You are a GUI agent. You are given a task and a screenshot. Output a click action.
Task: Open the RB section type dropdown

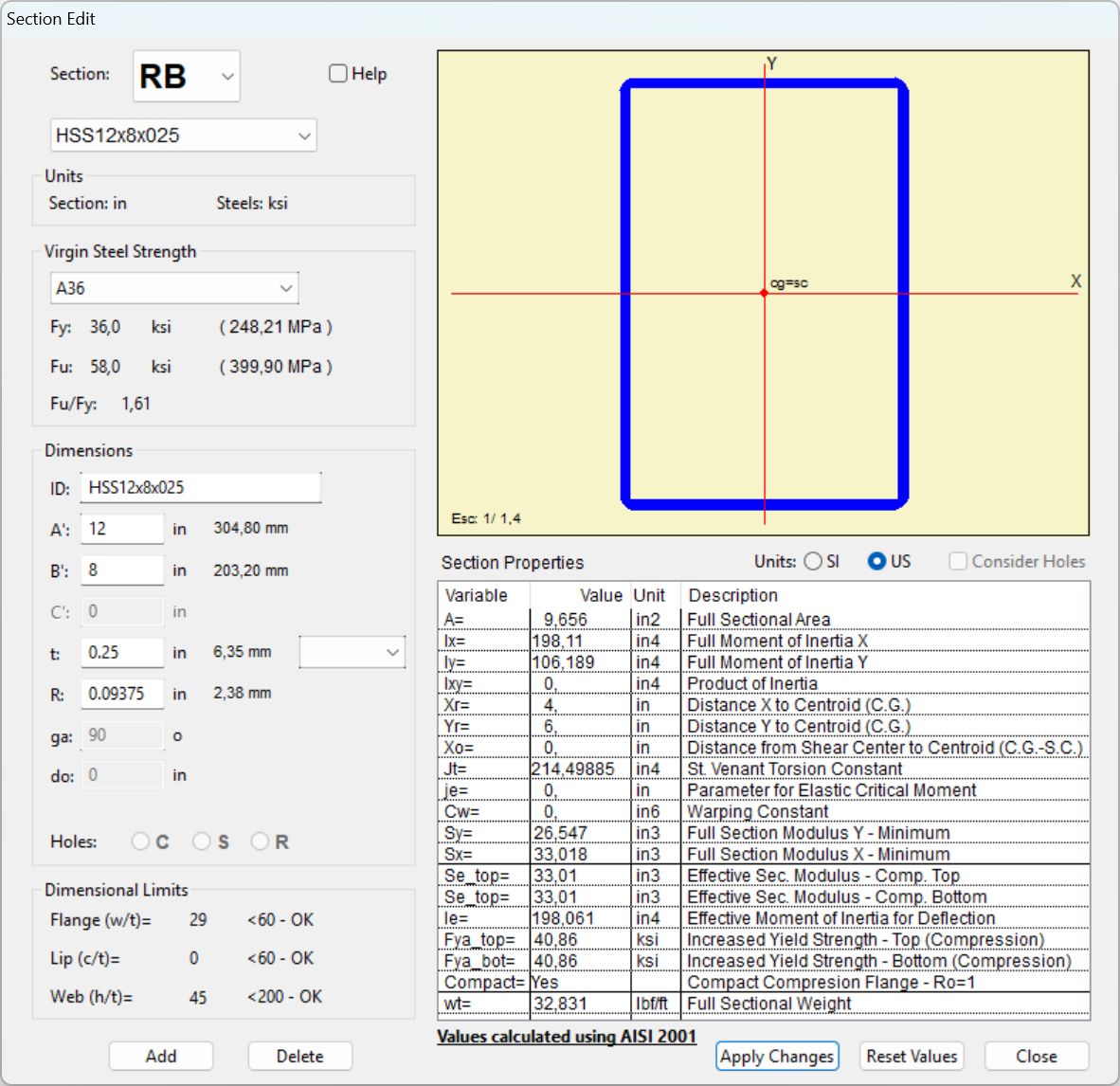pyautogui.click(x=187, y=76)
